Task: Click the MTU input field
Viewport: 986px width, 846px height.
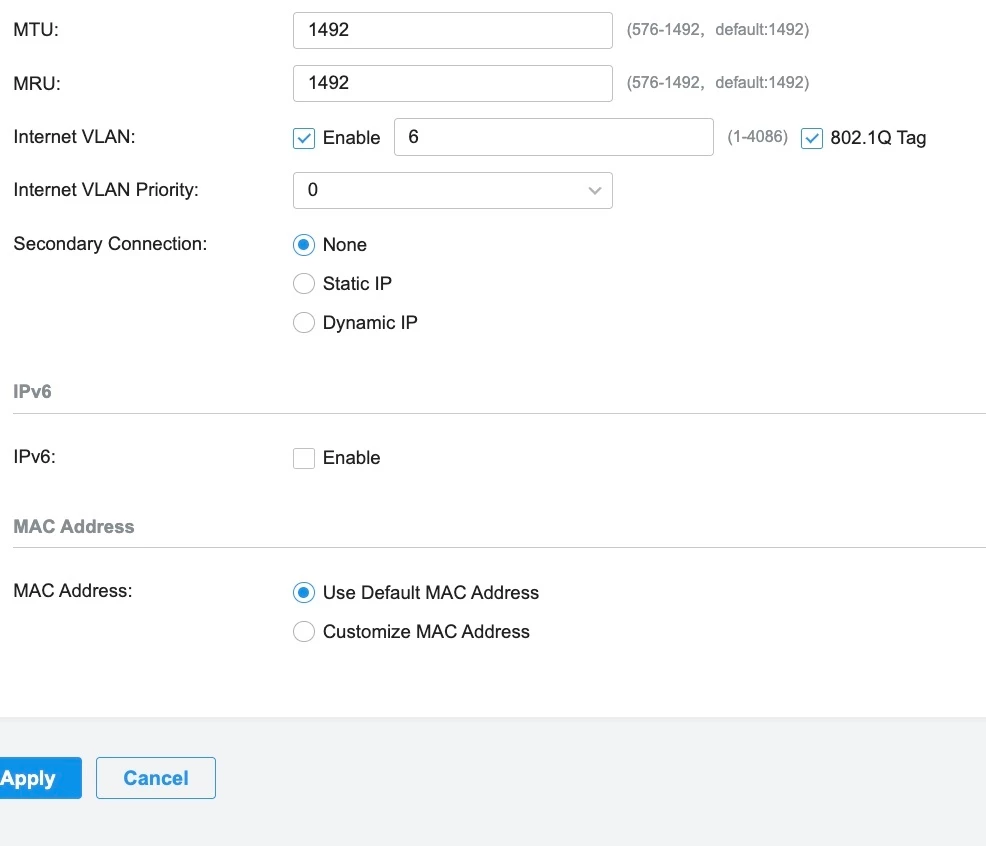Action: [452, 30]
